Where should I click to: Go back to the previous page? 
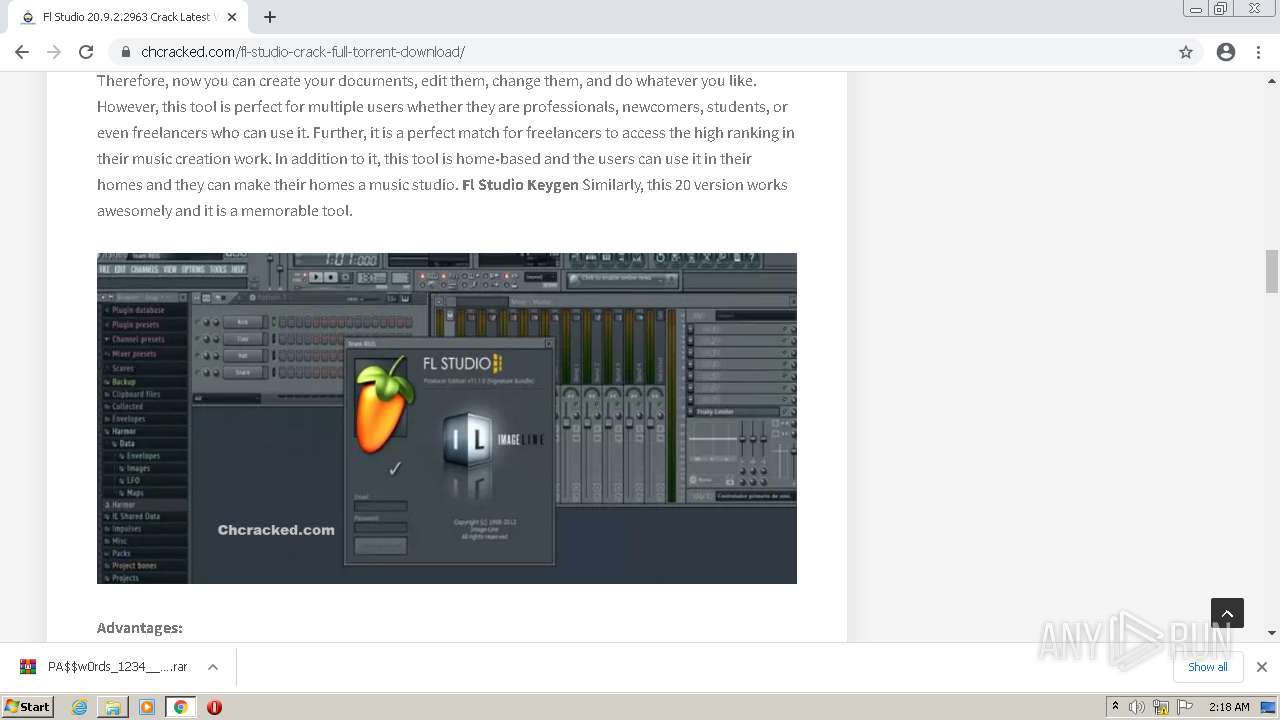pyautogui.click(x=22, y=52)
